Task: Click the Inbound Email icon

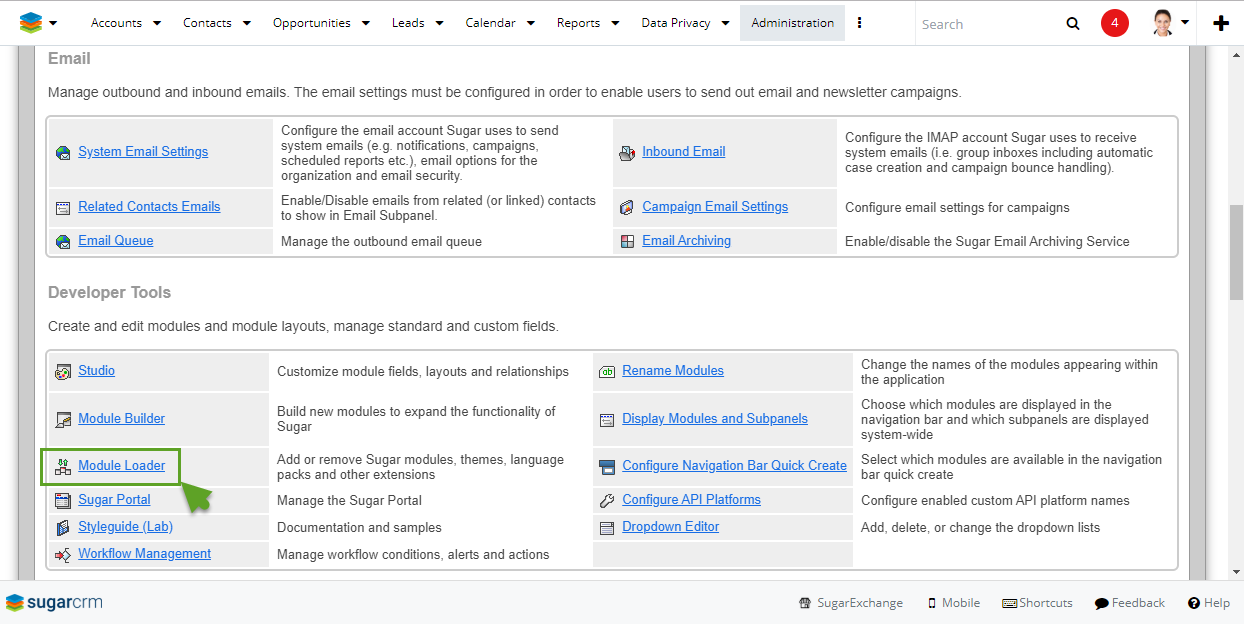Action: coord(627,153)
